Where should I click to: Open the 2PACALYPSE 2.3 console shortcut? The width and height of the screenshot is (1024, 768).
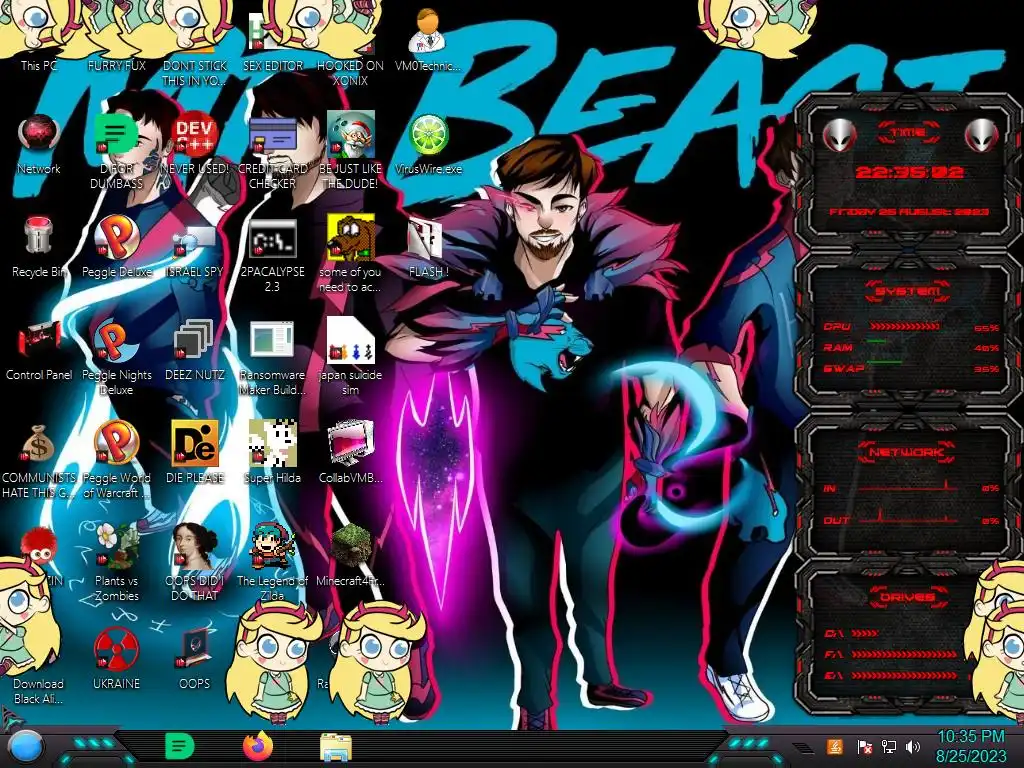(x=272, y=255)
